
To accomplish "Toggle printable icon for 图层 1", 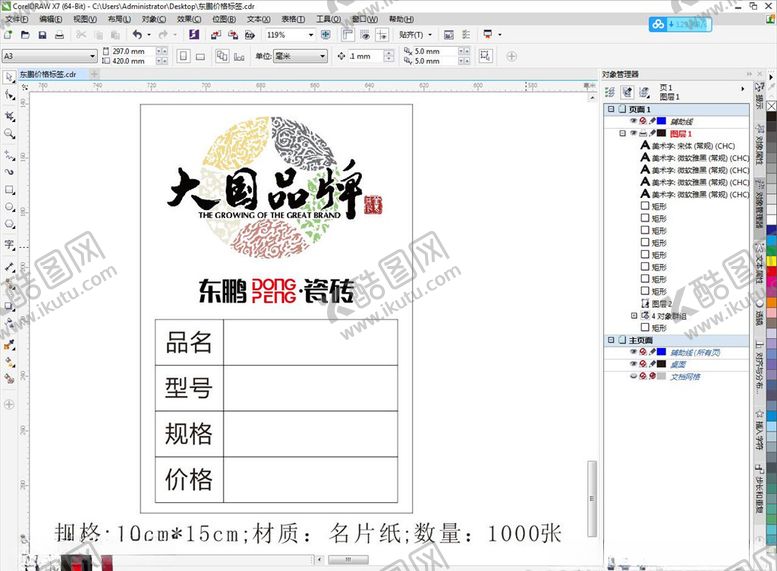I will tap(643, 133).
